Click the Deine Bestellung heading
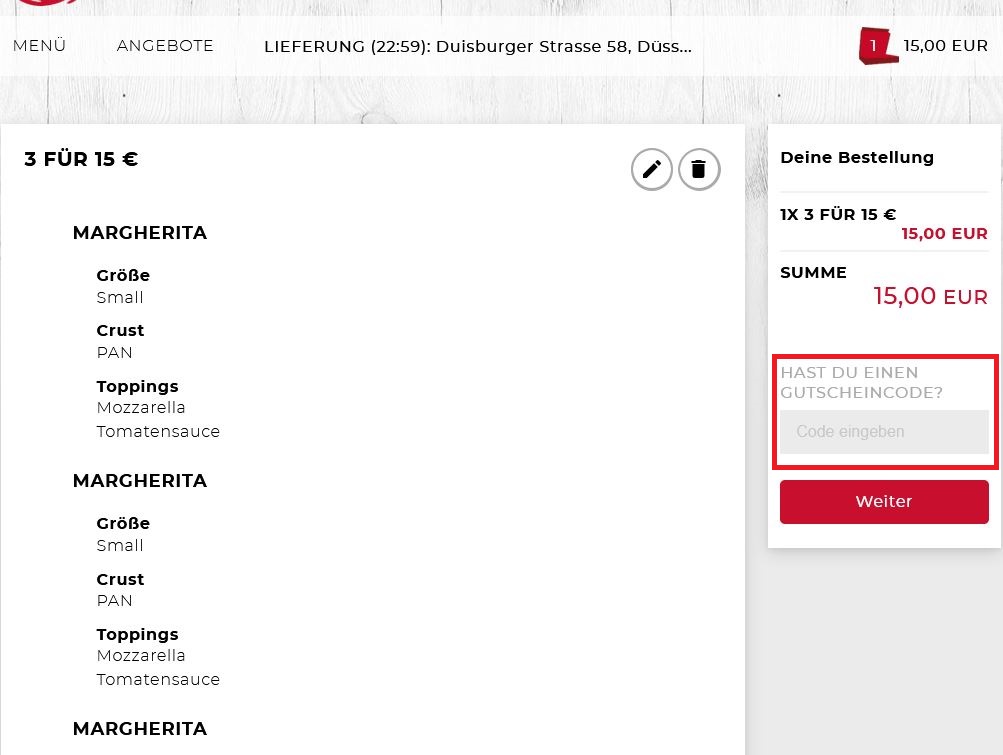This screenshot has width=1003, height=755. point(857,157)
